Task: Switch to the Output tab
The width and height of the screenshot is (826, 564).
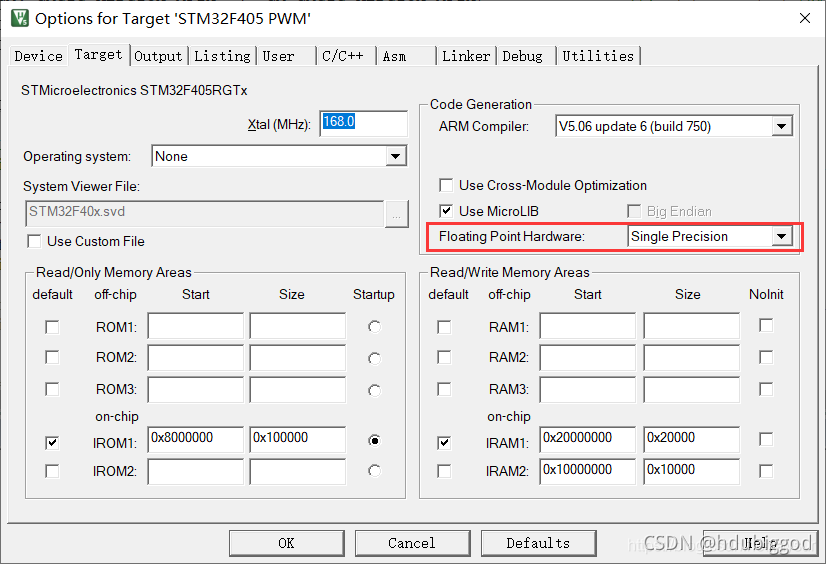Action: point(158,56)
